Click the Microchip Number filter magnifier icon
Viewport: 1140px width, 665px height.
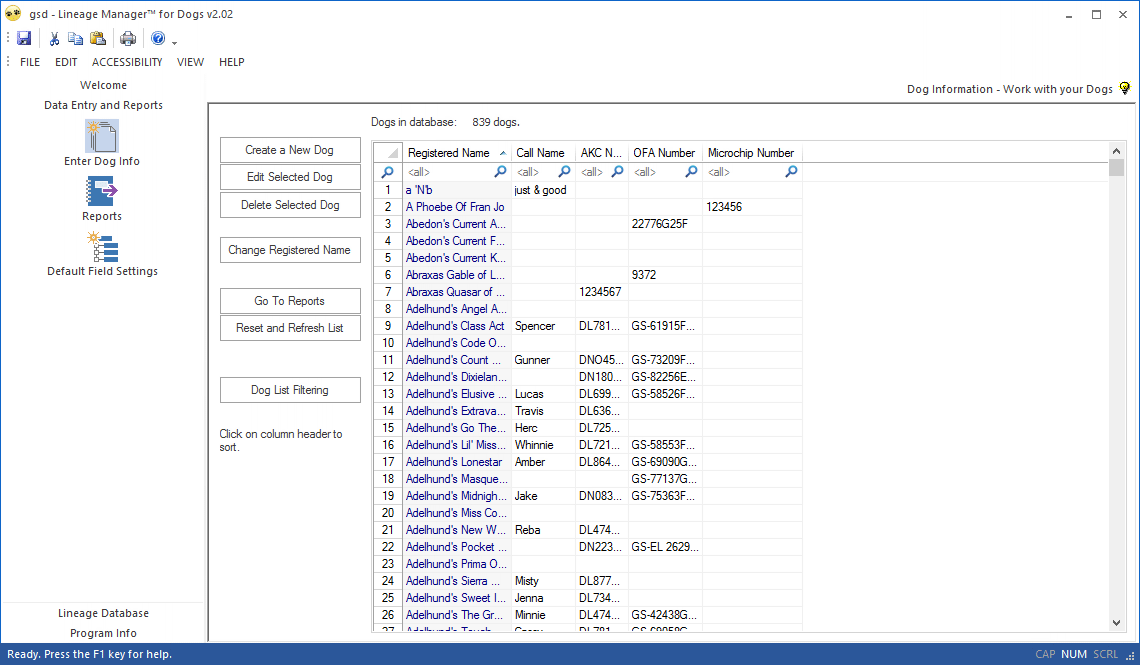click(791, 172)
